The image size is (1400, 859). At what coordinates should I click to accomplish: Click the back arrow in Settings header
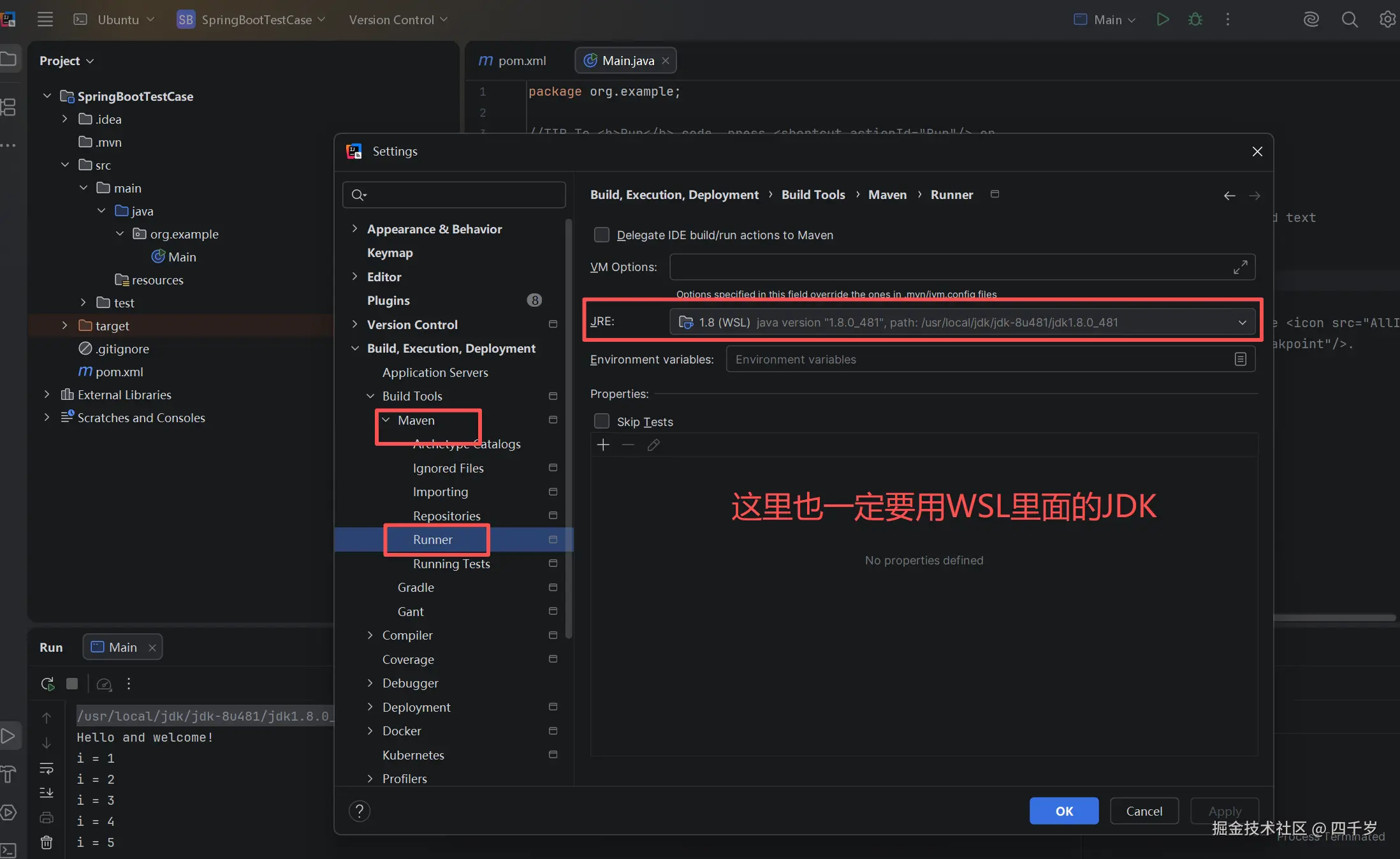point(1229,195)
